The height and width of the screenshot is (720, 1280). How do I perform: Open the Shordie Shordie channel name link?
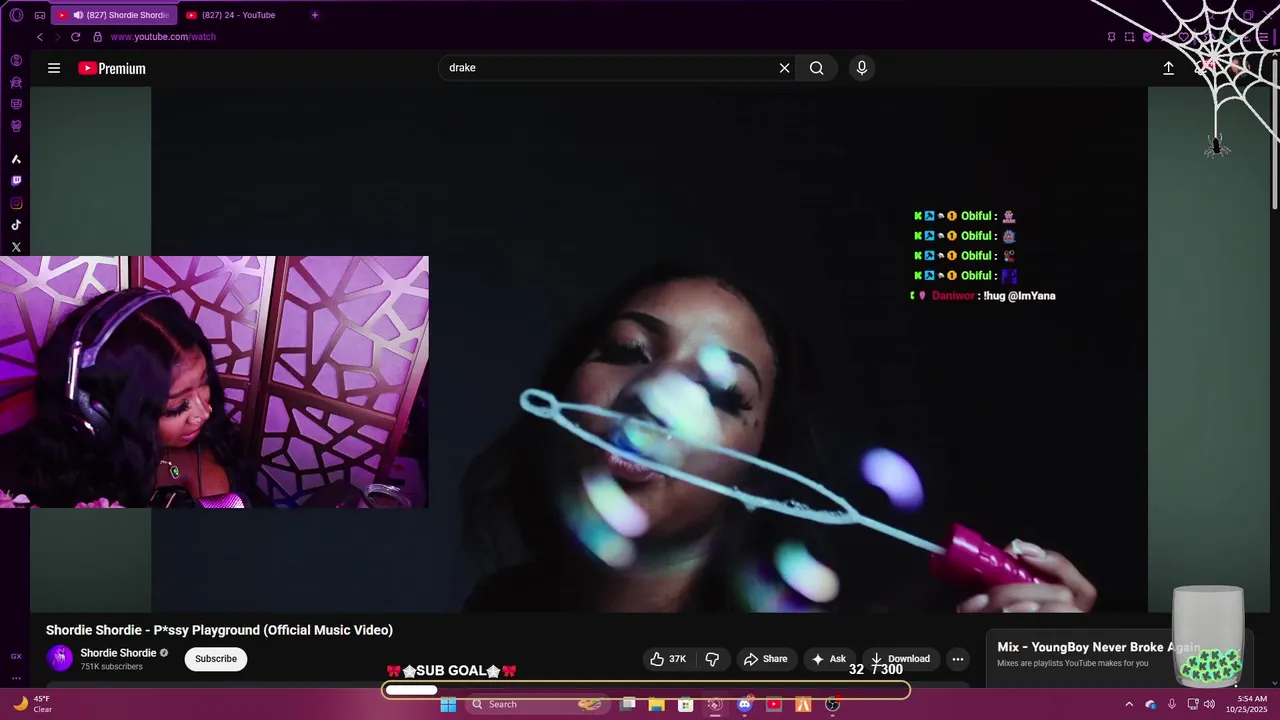pos(118,653)
